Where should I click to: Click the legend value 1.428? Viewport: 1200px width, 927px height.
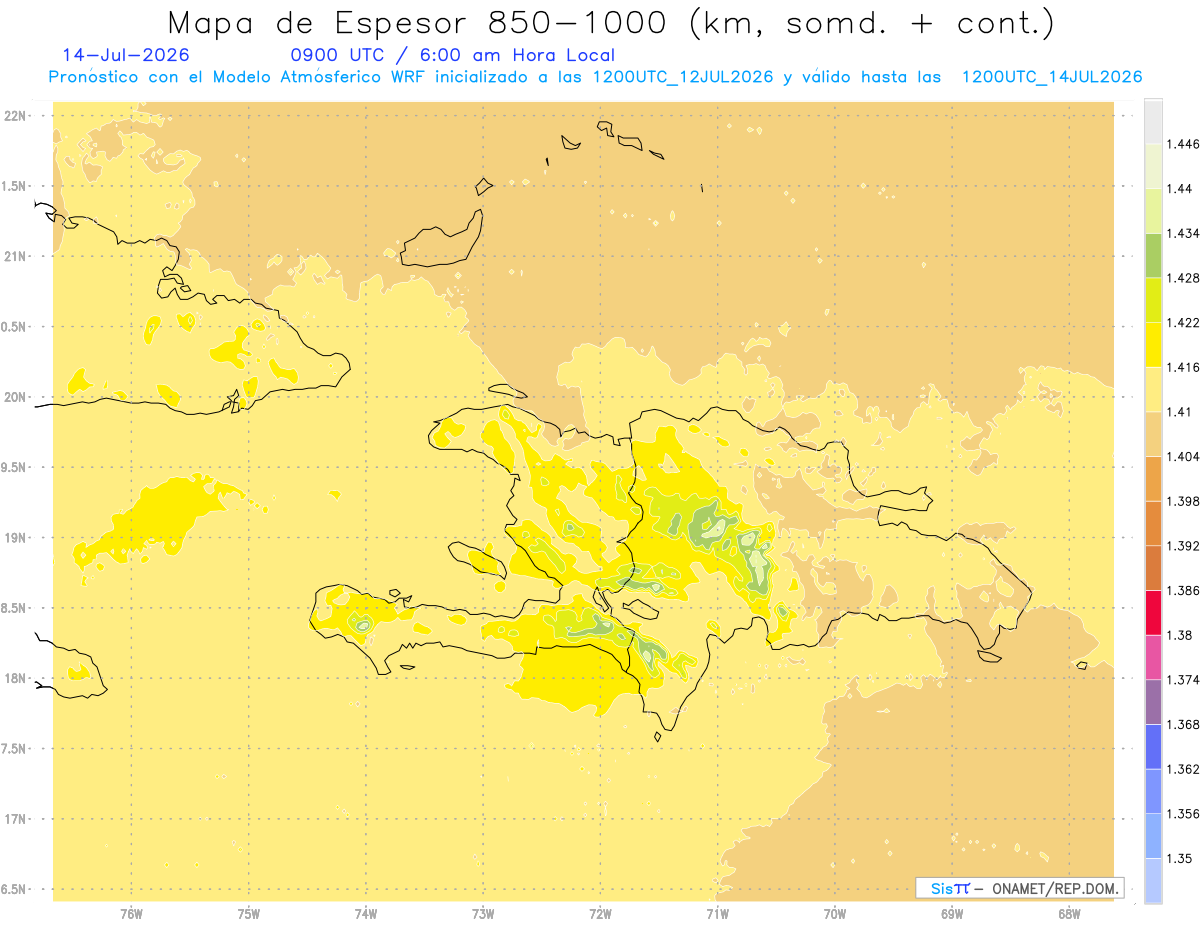(1185, 278)
